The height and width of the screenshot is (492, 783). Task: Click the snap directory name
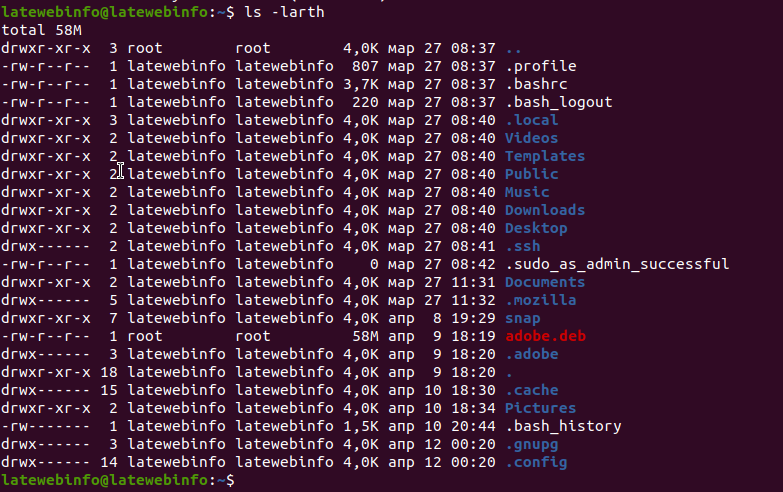pos(522,318)
